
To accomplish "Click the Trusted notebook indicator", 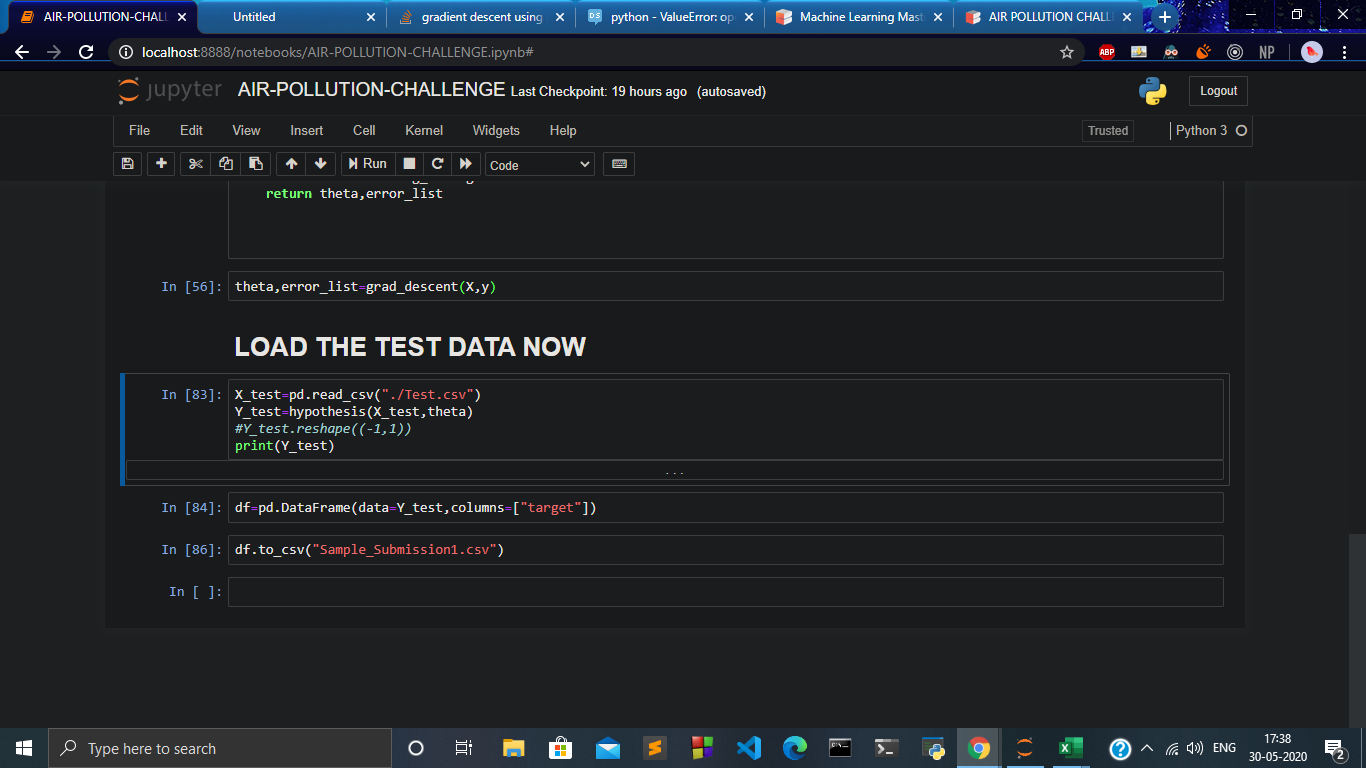I will 1108,131.
